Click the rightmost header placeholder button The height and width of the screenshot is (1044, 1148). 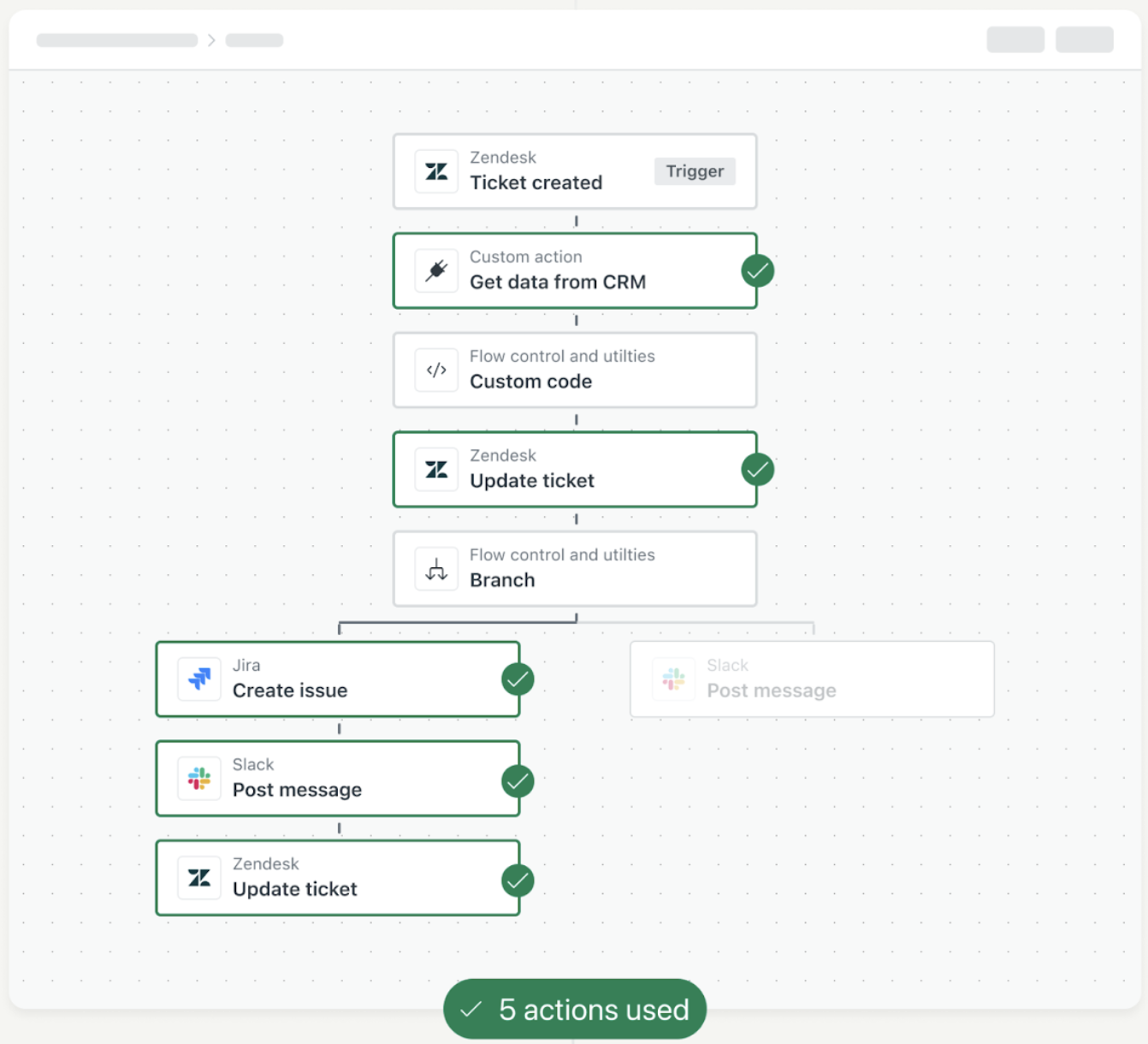coord(1084,40)
